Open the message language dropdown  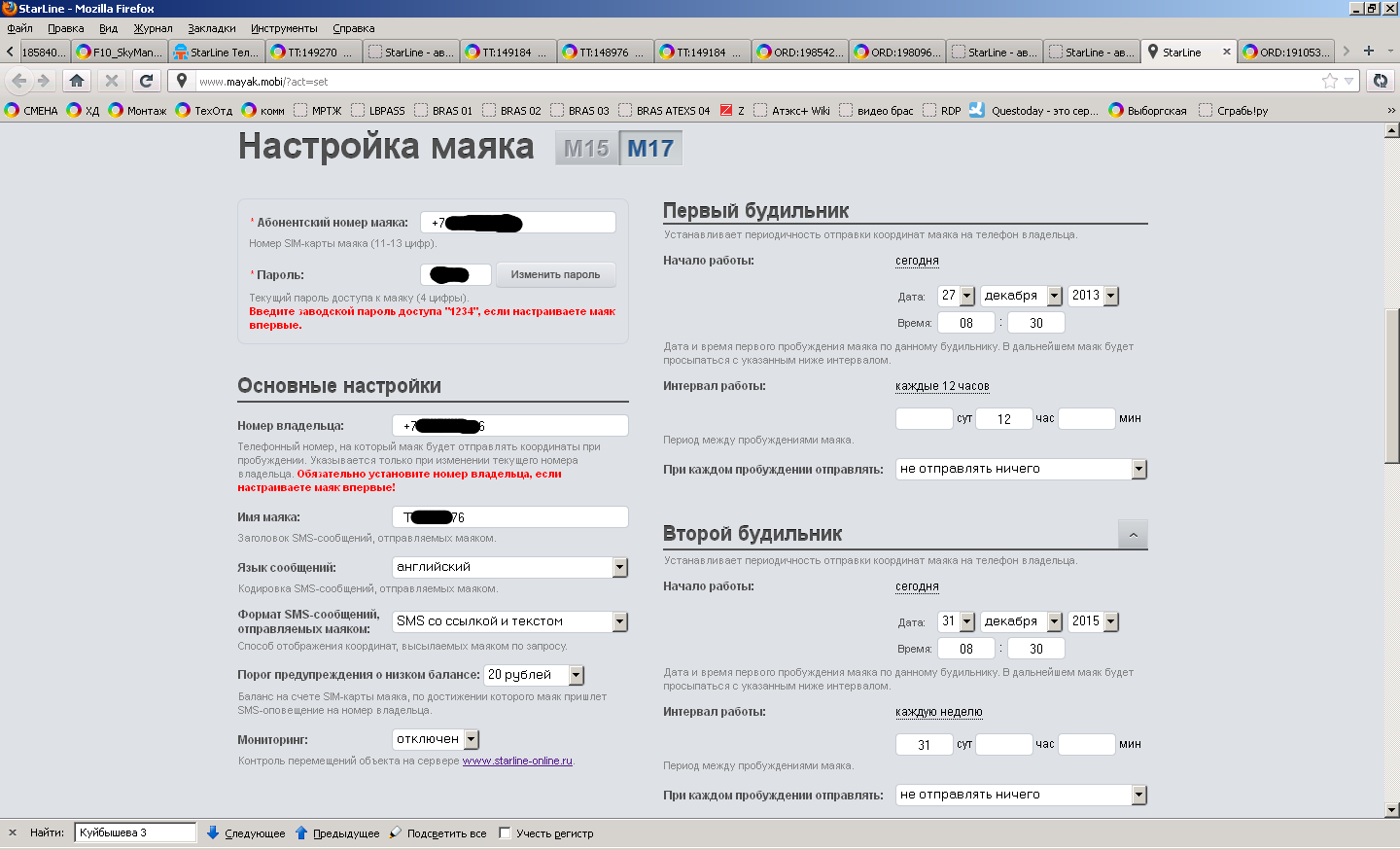click(619, 567)
